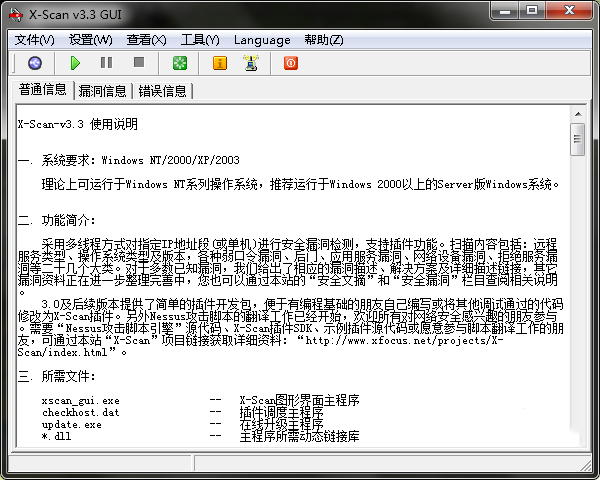Select the 错误信息 tab

tap(162, 91)
